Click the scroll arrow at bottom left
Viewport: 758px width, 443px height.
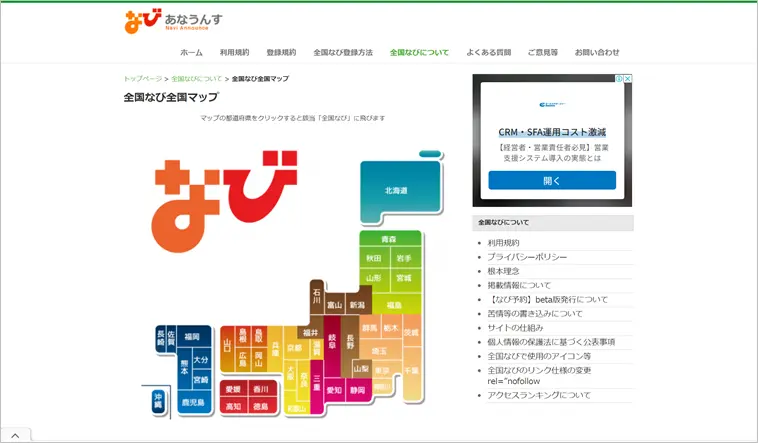pyautogui.click(x=15, y=436)
